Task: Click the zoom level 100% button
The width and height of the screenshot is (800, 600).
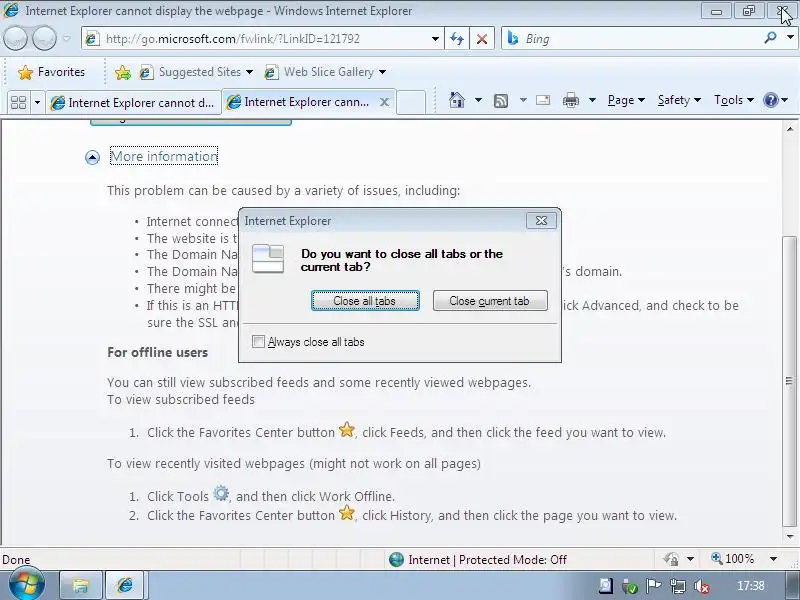Action: (732, 559)
